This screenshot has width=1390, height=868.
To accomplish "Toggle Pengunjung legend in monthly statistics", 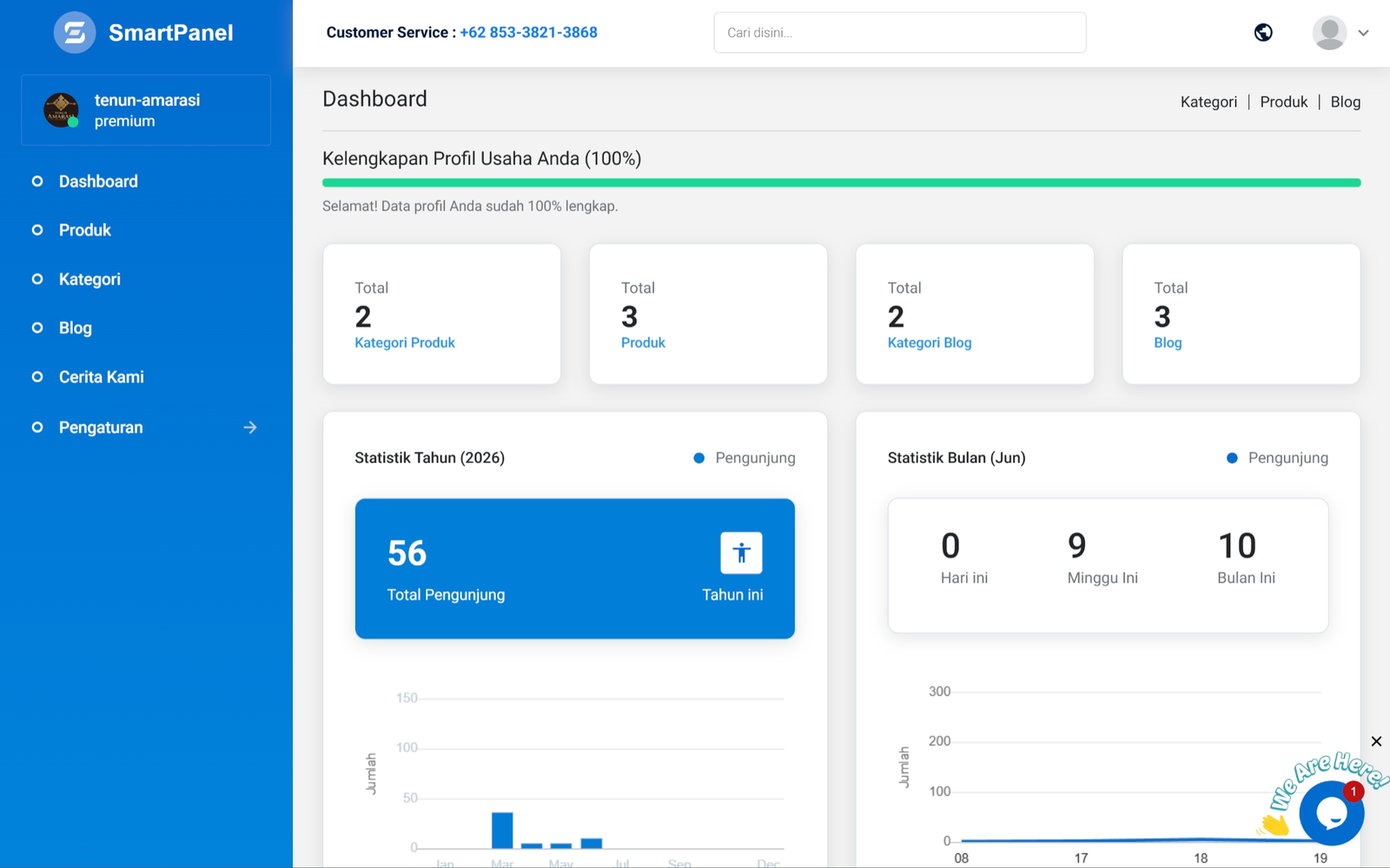I will (1277, 458).
